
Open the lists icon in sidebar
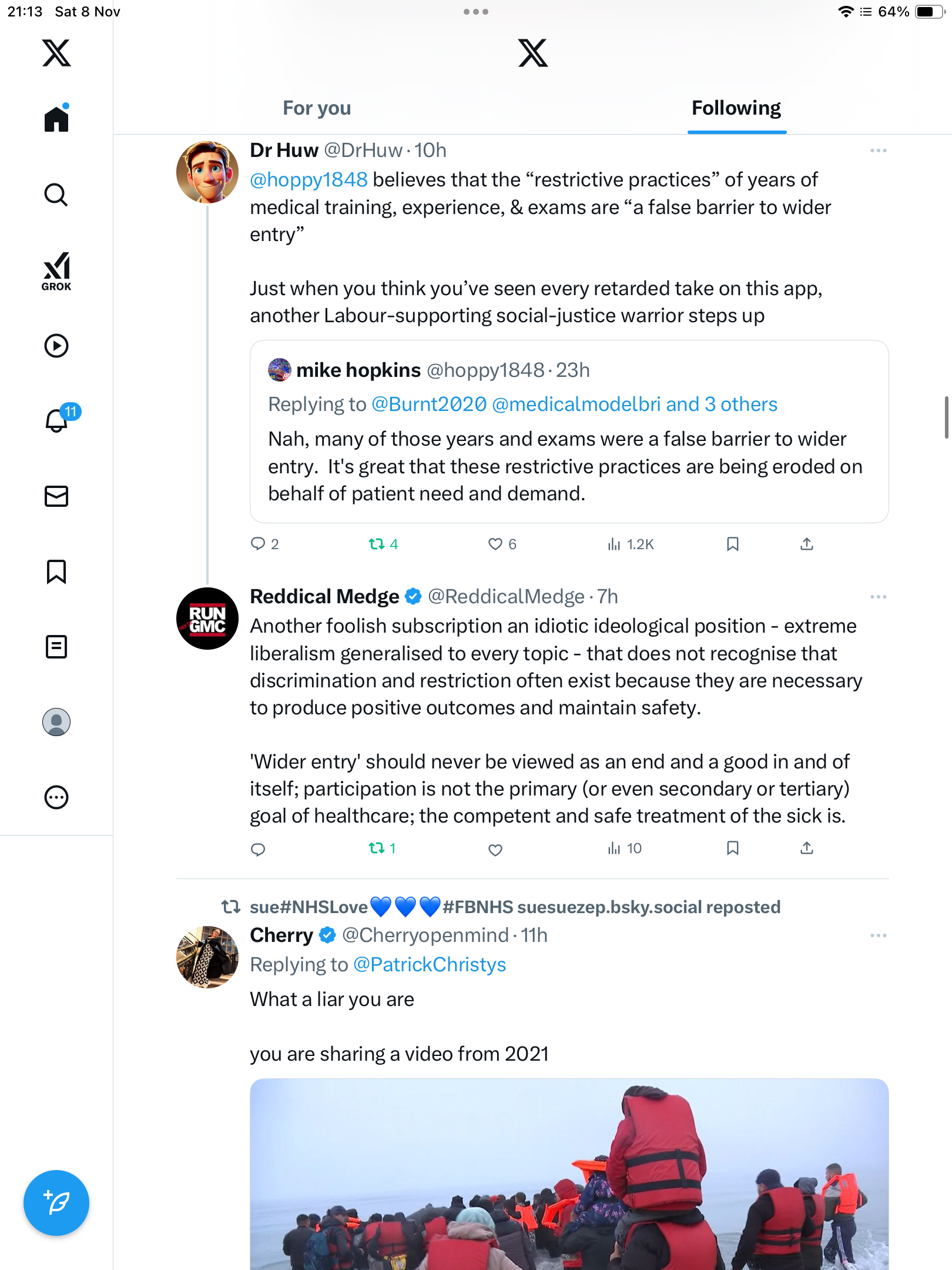(x=56, y=647)
